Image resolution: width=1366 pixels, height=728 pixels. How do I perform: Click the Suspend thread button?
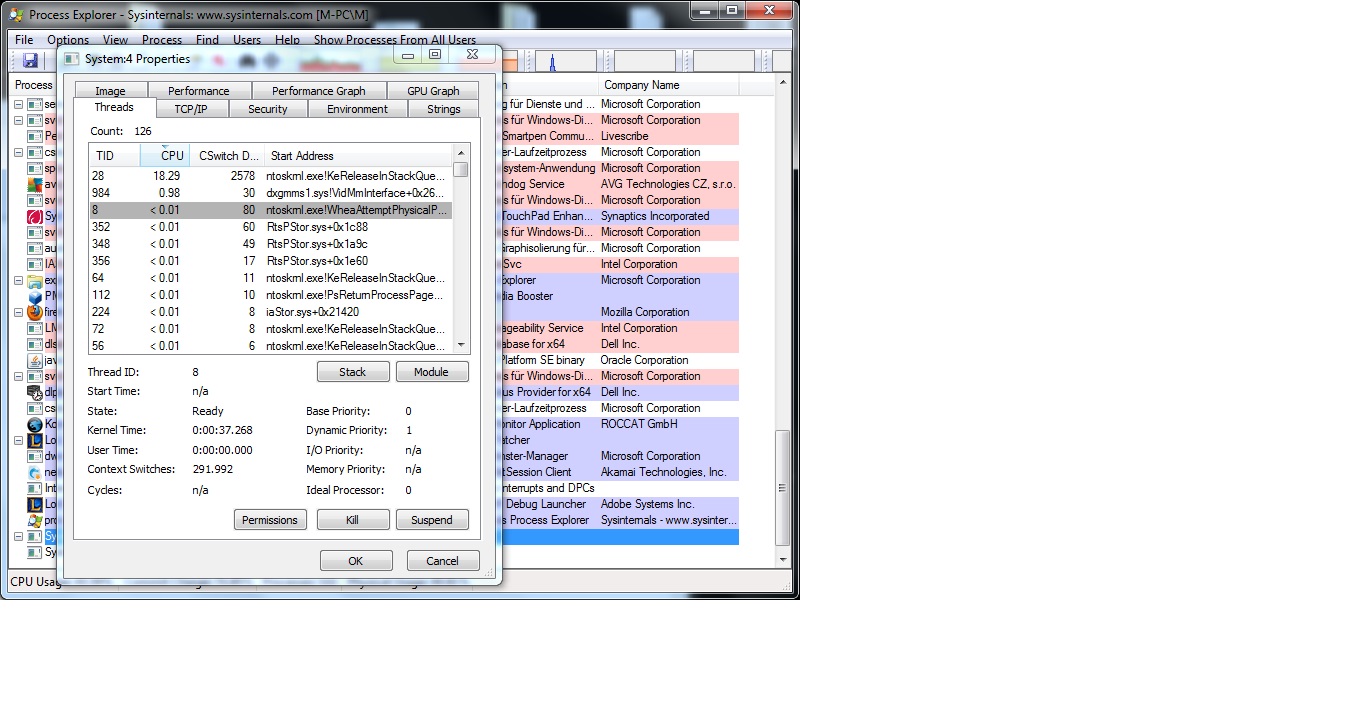coord(432,520)
